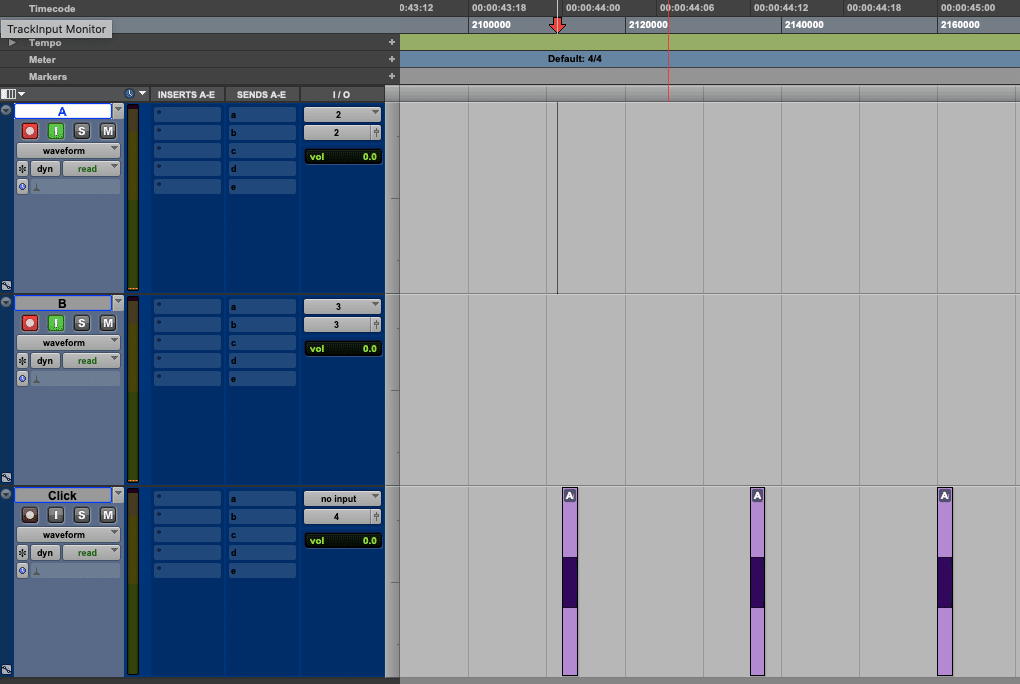The width and height of the screenshot is (1020, 684).
Task: Solo the Click track
Action: 81,515
